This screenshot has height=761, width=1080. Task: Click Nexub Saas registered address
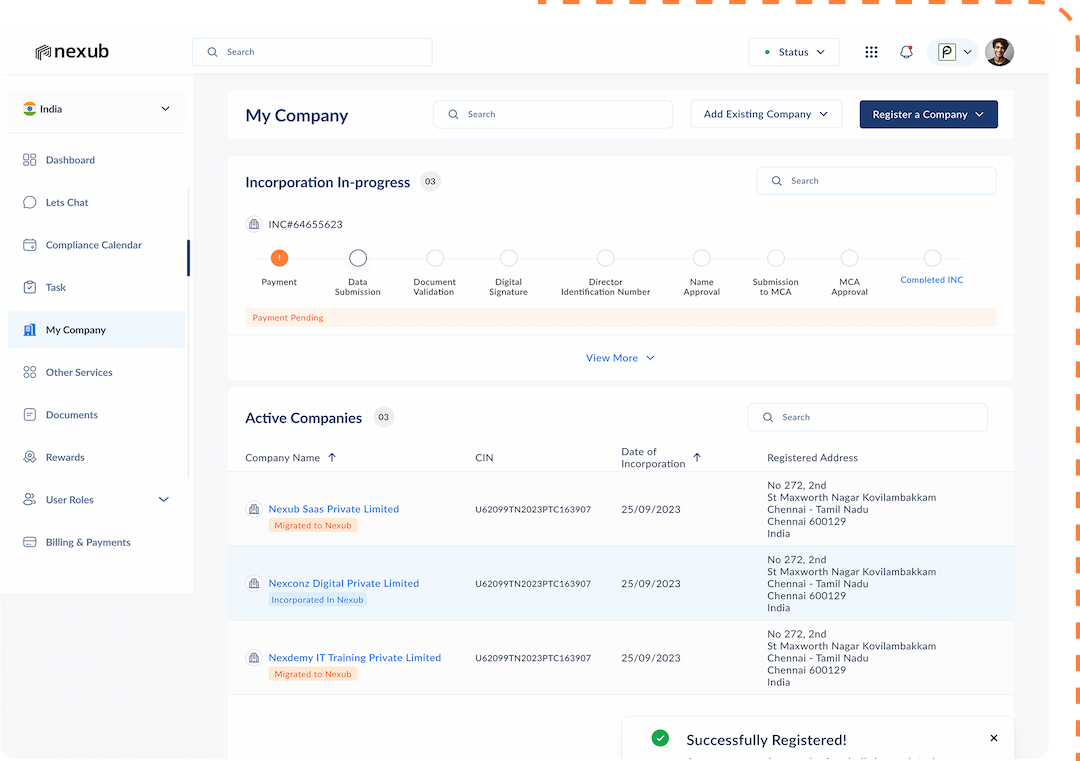(851, 510)
